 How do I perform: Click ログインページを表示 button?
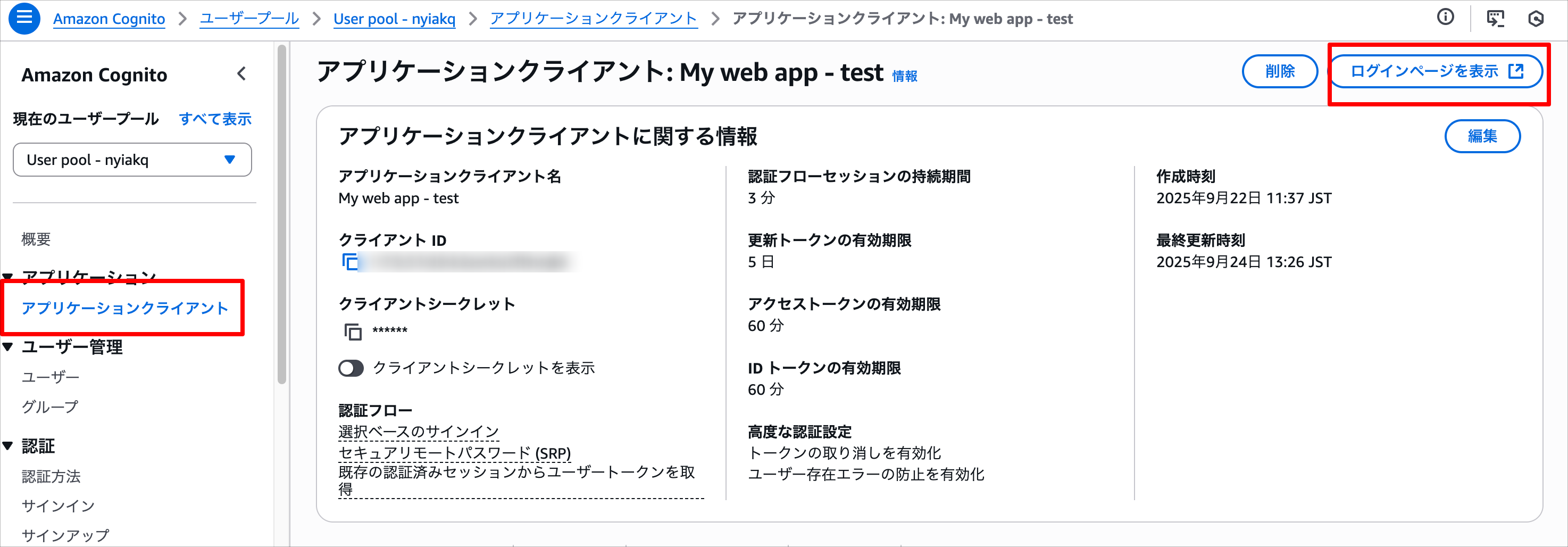[x=1437, y=71]
